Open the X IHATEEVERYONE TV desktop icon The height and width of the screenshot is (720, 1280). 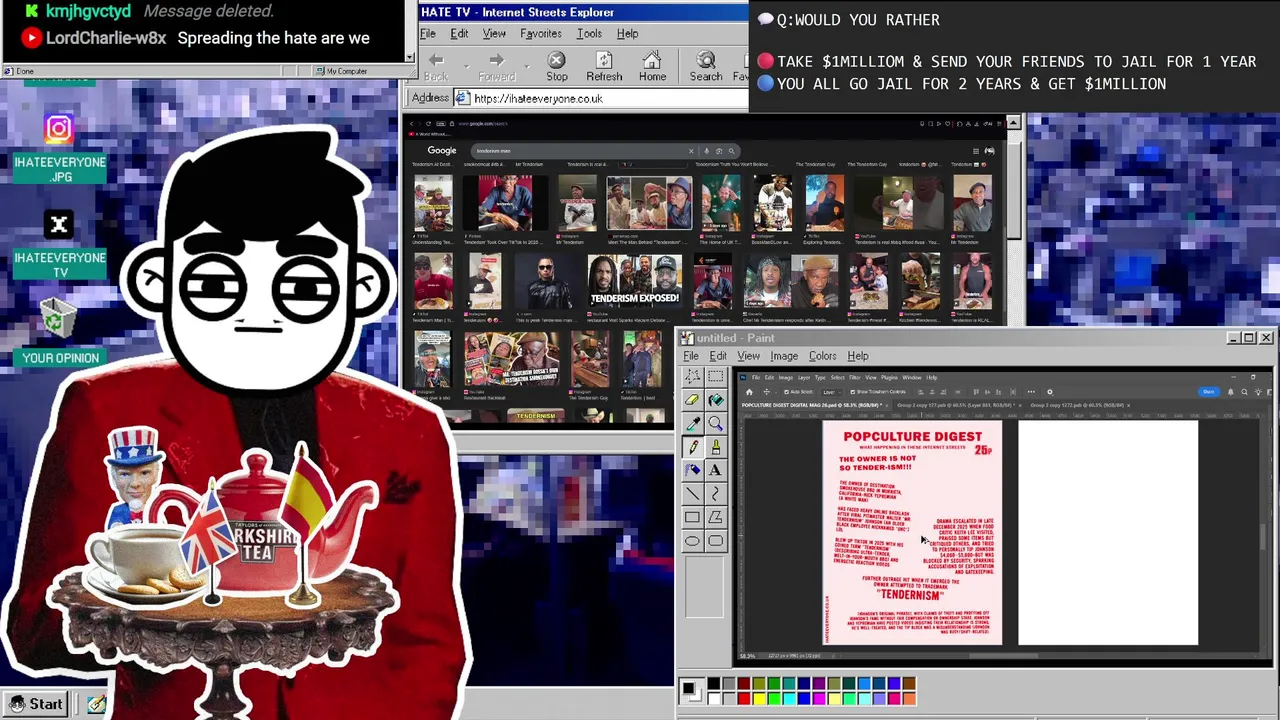pos(59,244)
